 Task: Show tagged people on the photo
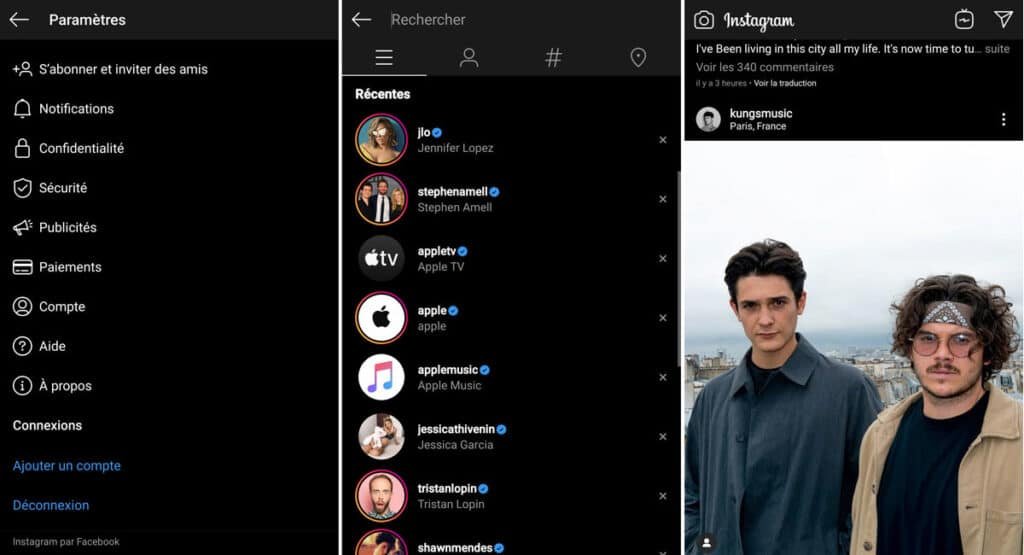click(706, 543)
